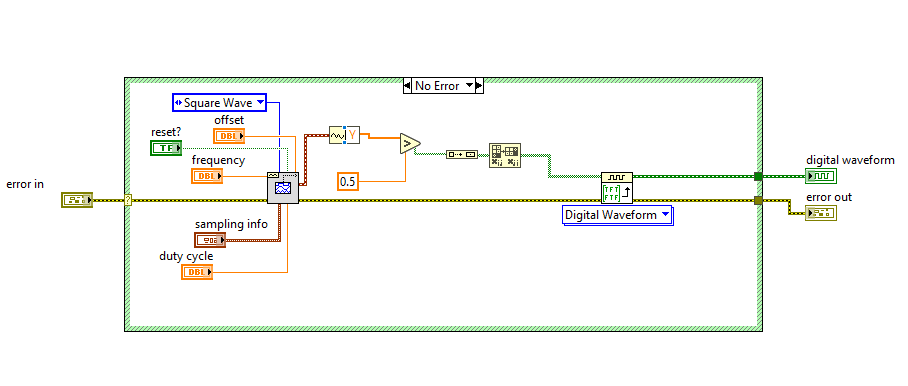Select the error out cluster terminal
This screenshot has height=386, width=908.
[821, 213]
